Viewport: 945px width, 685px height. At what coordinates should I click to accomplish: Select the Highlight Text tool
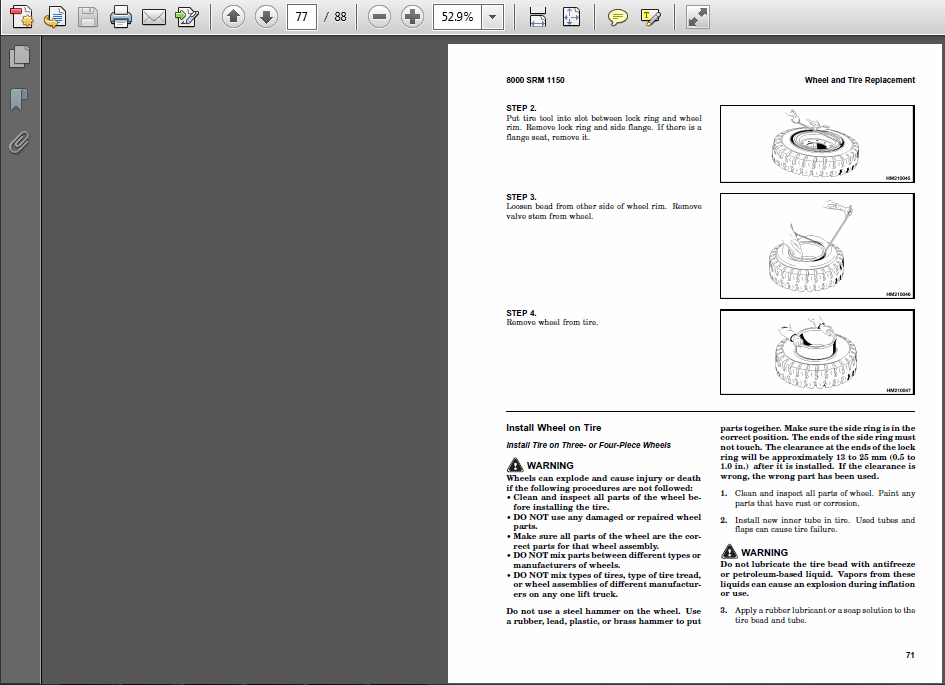click(650, 17)
